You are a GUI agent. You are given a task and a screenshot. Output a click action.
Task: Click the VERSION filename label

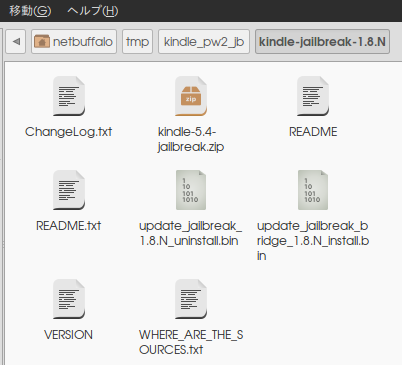[69, 335]
